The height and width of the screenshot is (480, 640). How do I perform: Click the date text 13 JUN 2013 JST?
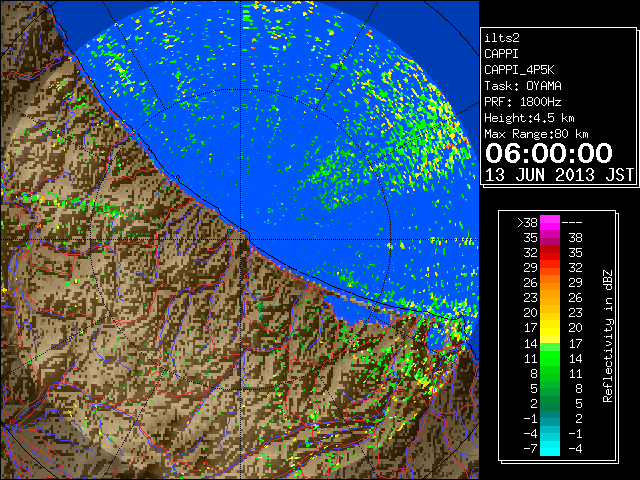559,175
